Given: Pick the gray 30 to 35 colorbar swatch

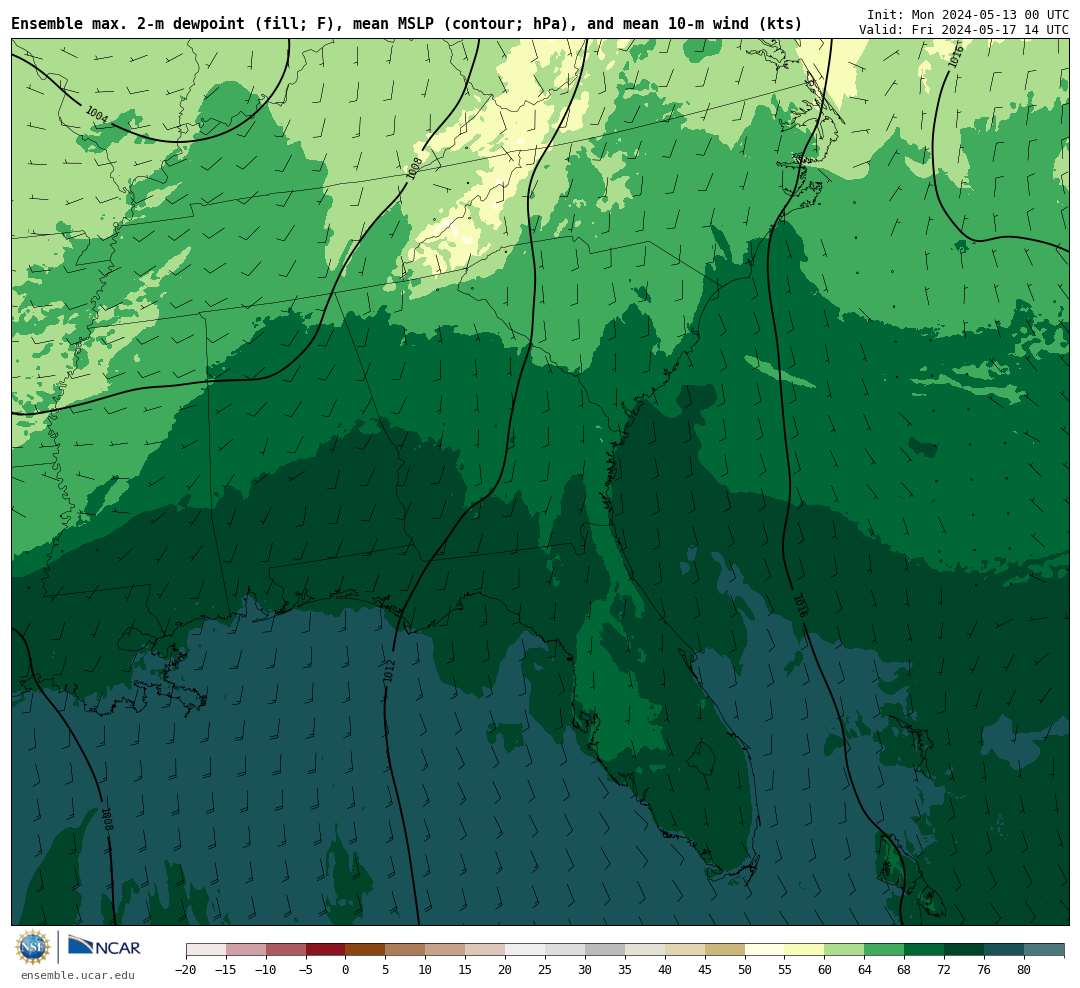Looking at the screenshot, I should (605, 950).
